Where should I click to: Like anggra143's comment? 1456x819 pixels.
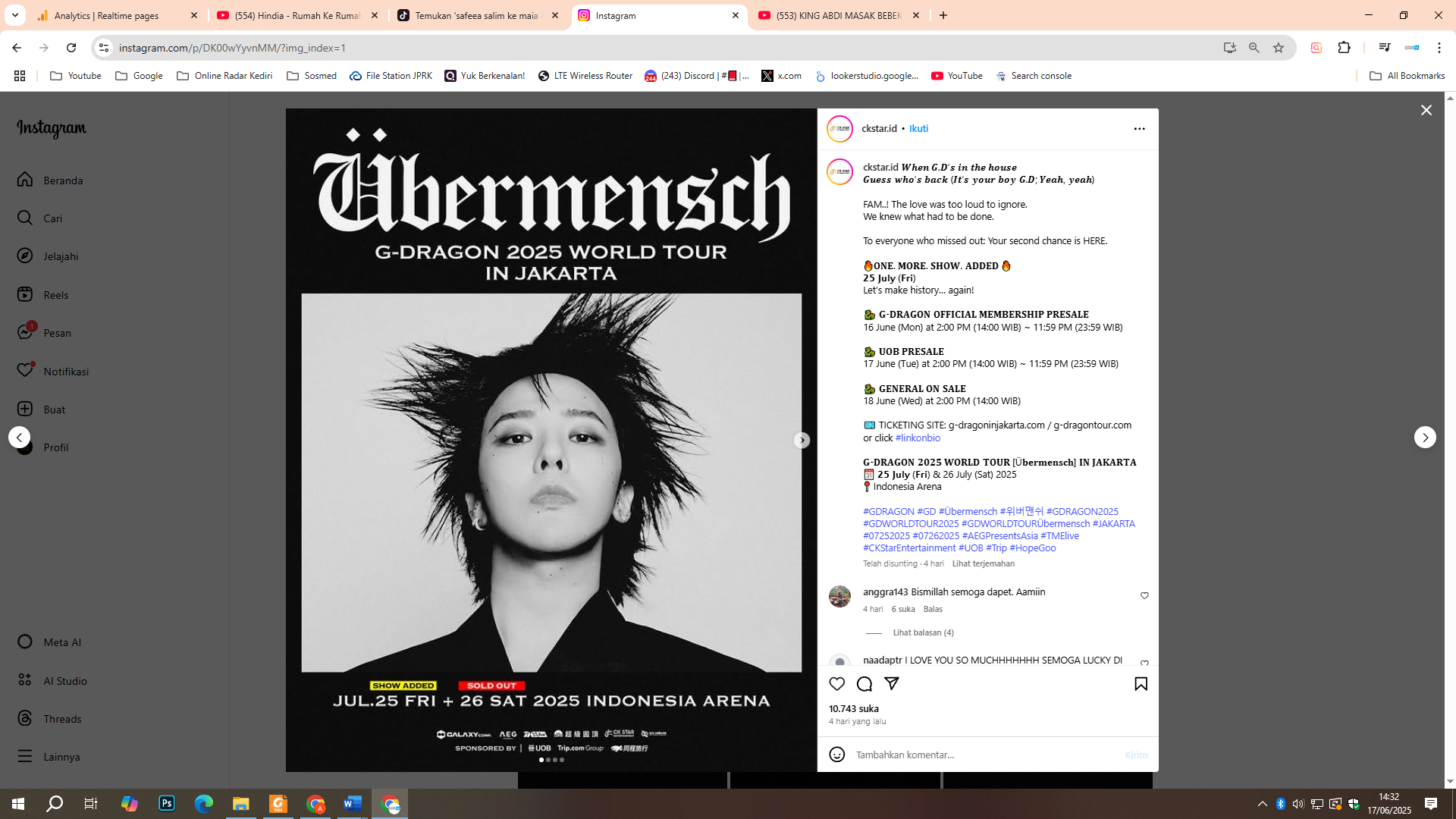[x=1144, y=596]
